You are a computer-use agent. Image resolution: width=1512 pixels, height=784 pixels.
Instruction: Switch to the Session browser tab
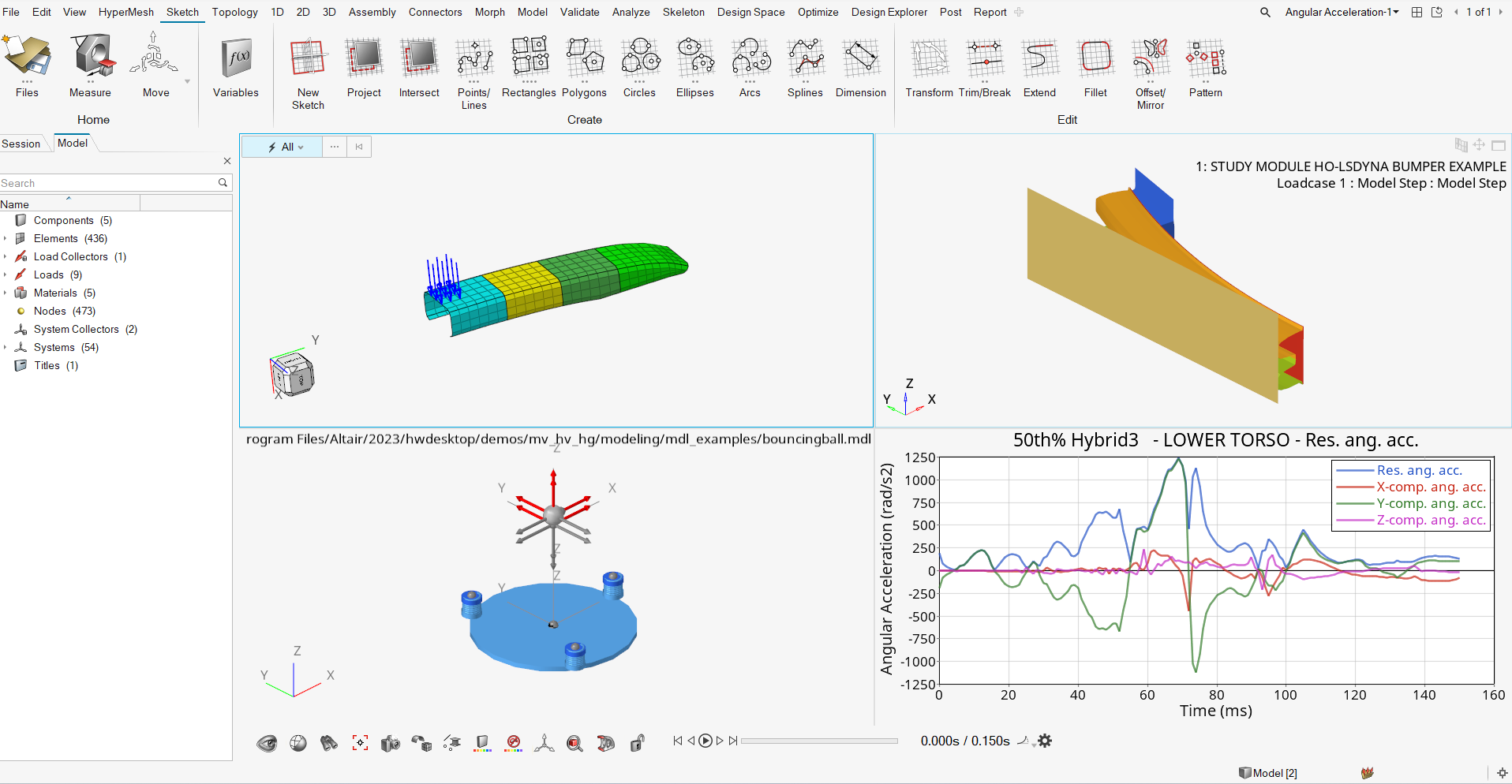pos(21,144)
